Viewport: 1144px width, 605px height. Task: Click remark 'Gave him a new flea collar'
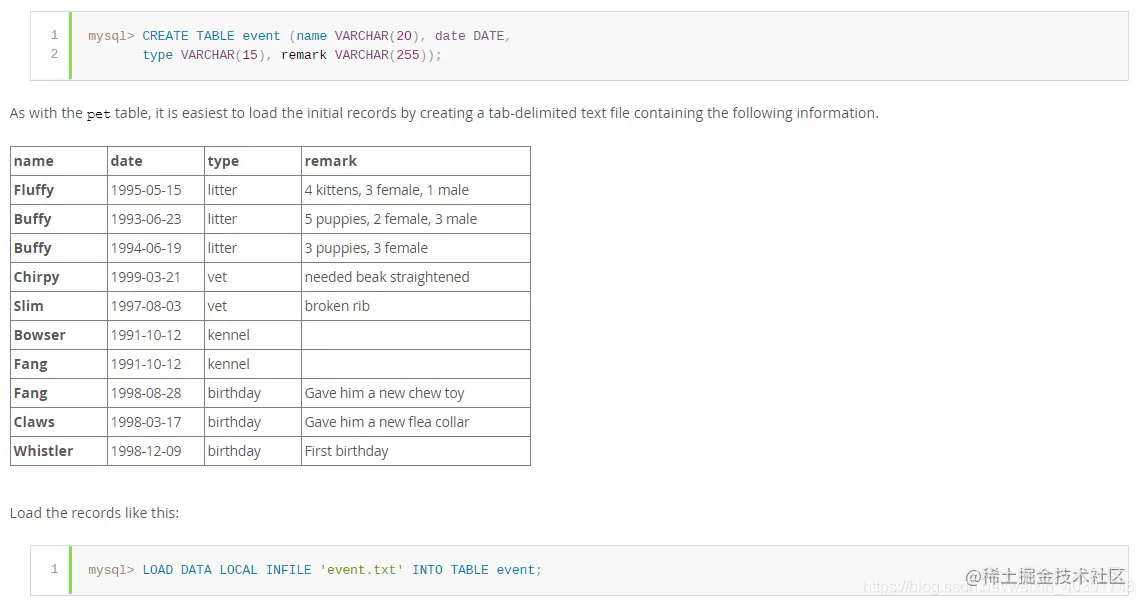(387, 422)
